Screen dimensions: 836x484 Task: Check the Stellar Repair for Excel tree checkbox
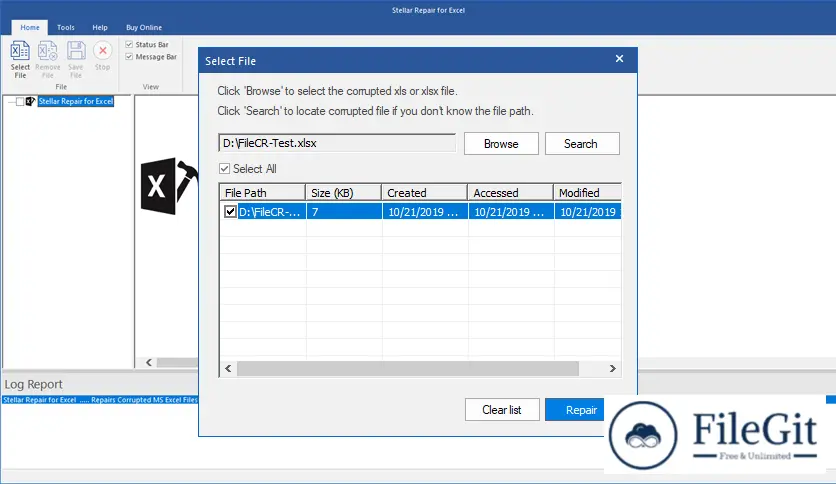point(20,101)
